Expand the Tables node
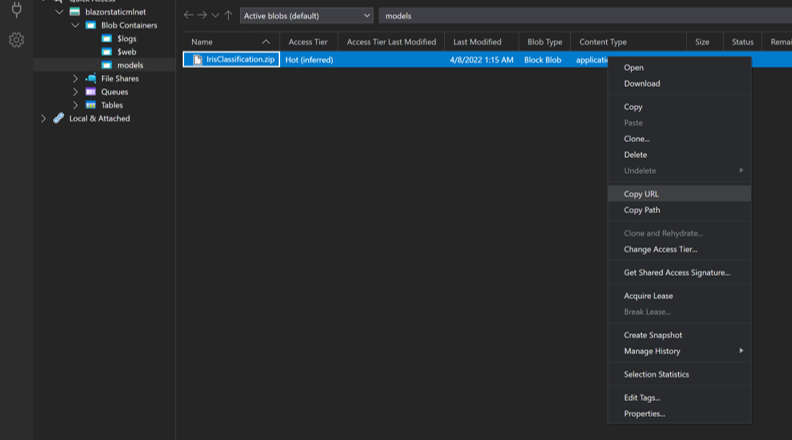 click(x=75, y=105)
